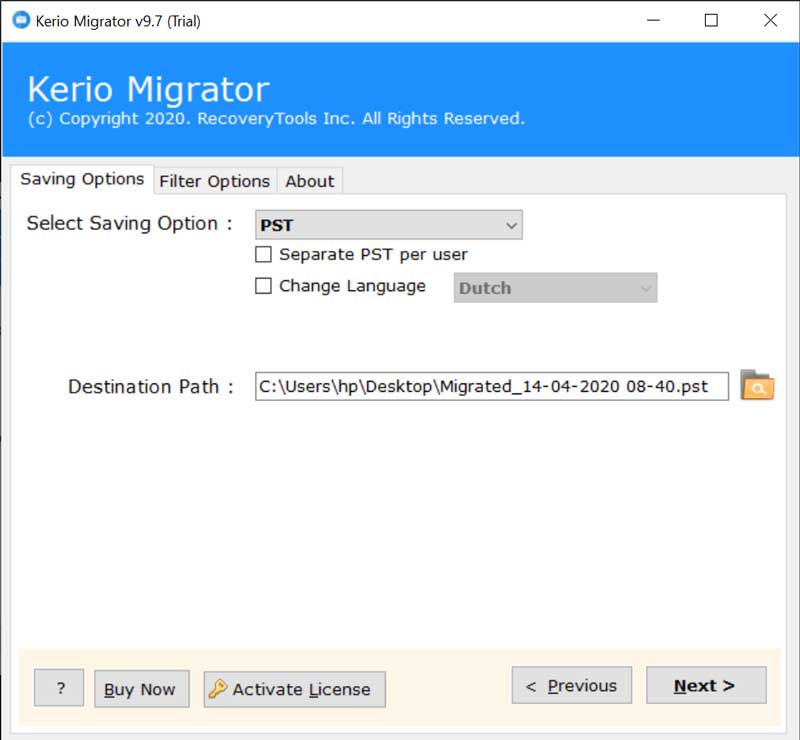Browse for destination folder using folder icon
The width and height of the screenshot is (800, 740).
pos(757,386)
